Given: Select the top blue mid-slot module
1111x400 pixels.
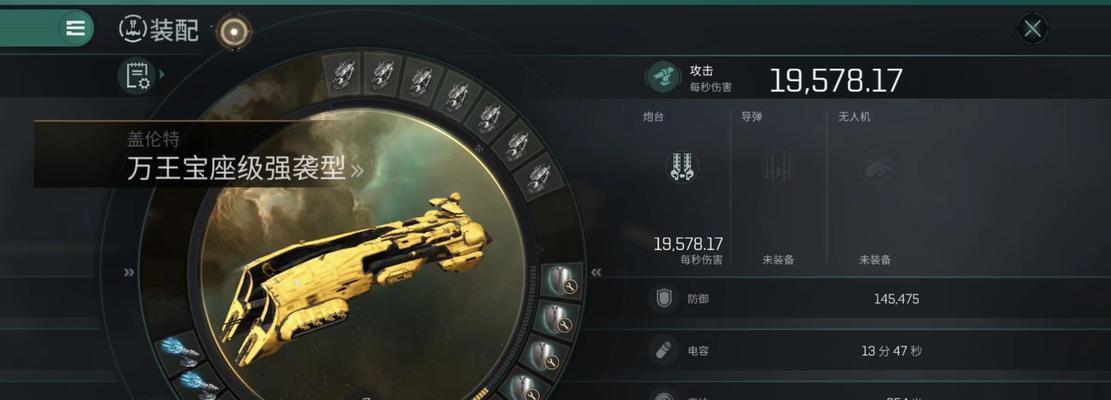Looking at the screenshot, I should [178, 351].
